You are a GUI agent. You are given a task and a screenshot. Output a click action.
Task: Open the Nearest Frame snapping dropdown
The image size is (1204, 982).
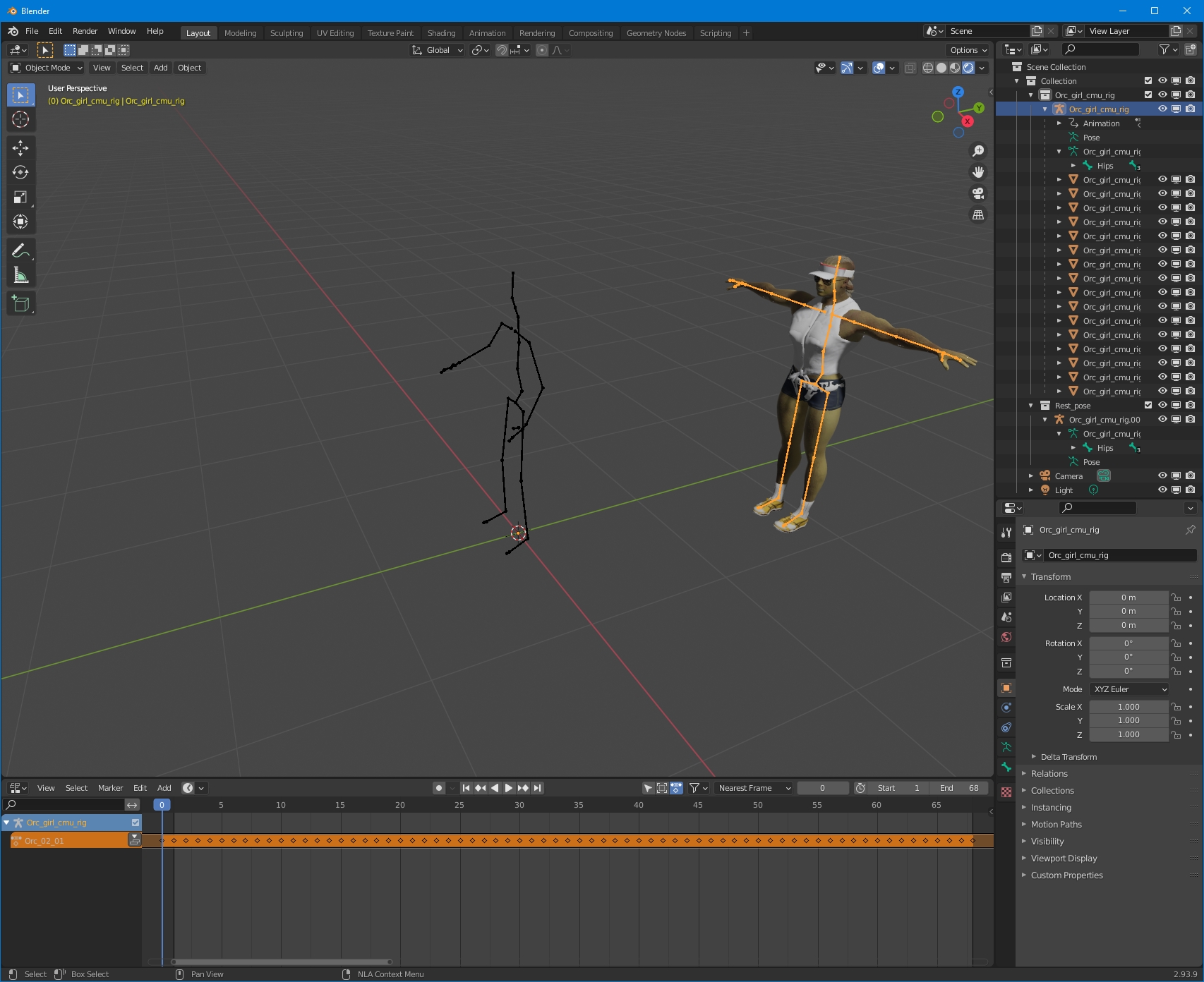tap(753, 788)
